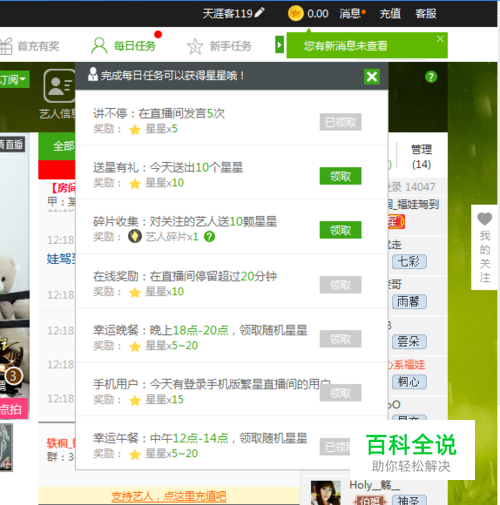Click 领取 for 幸运晚餐 task
Screen dimensions: 500x505
coord(340,339)
